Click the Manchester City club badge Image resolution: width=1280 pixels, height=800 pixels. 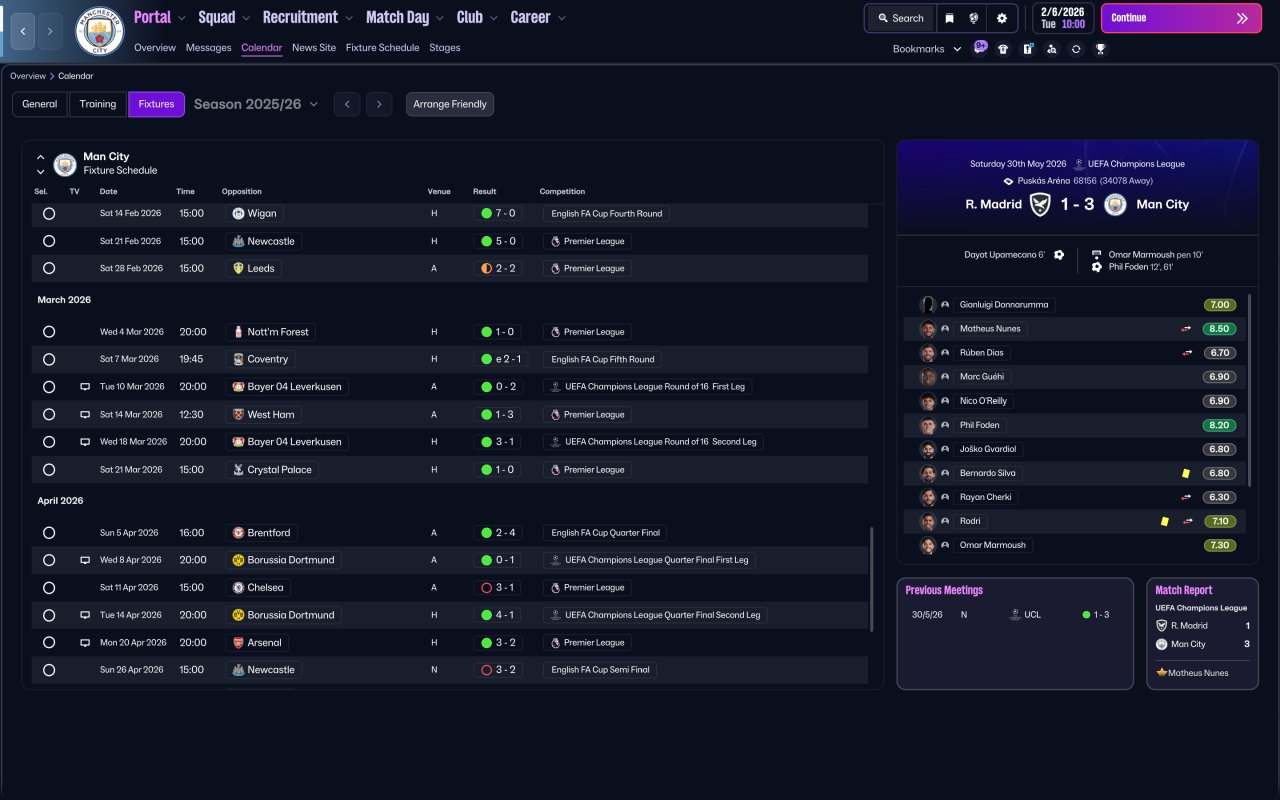(x=99, y=31)
